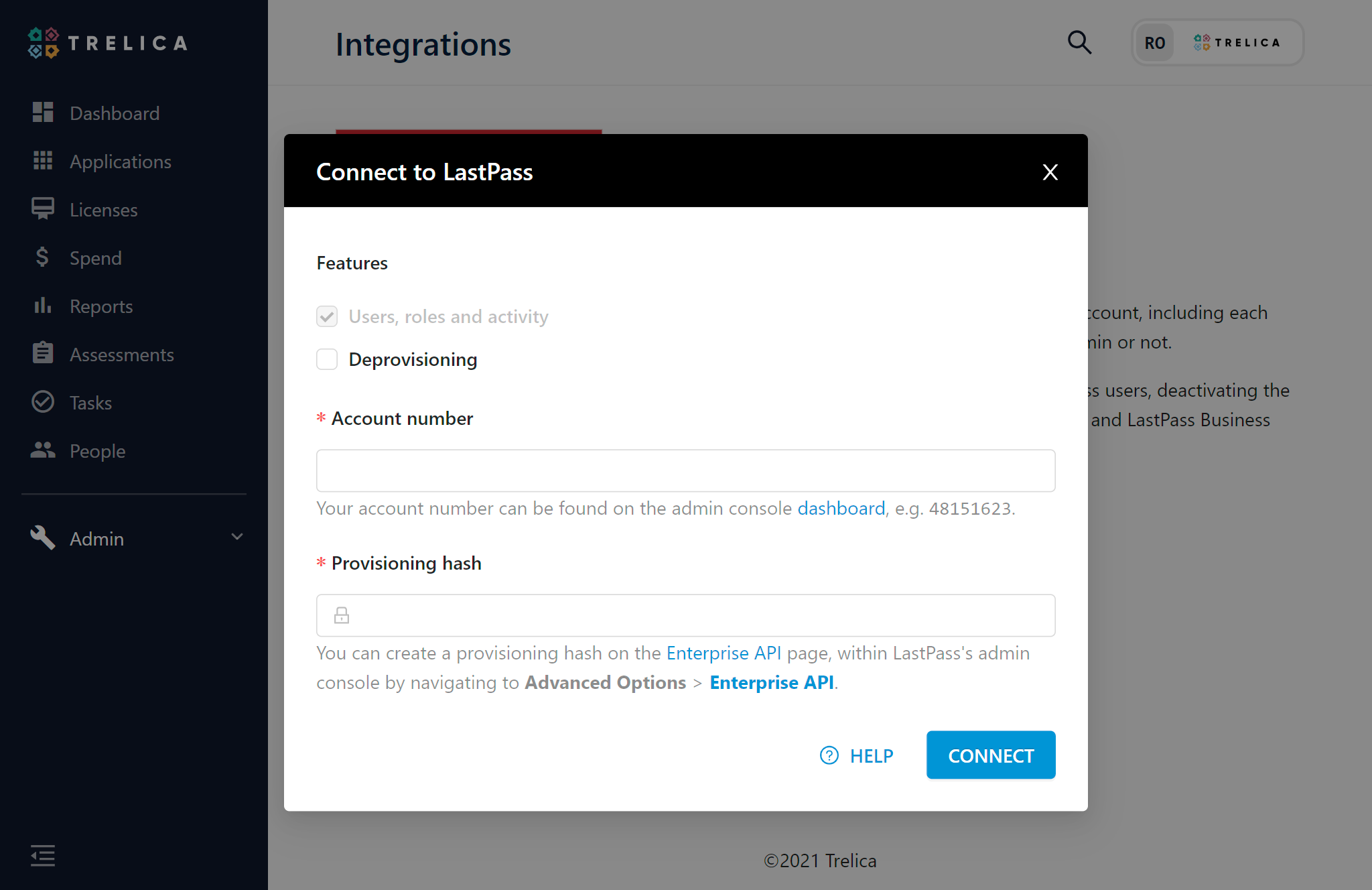1372x890 pixels.
Task: Collapse sidebar using bottom menu icon
Action: (43, 856)
